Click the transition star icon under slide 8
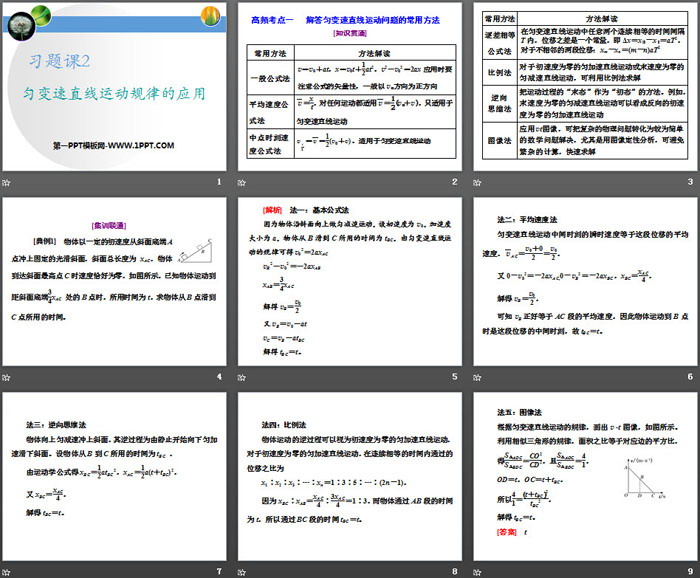 242,571
